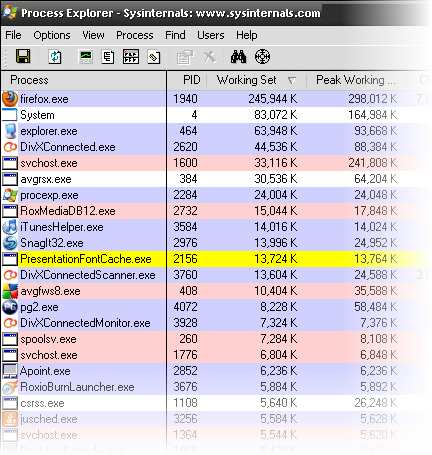The image size is (432, 455).
Task: Open the Process menu
Action: click(135, 35)
